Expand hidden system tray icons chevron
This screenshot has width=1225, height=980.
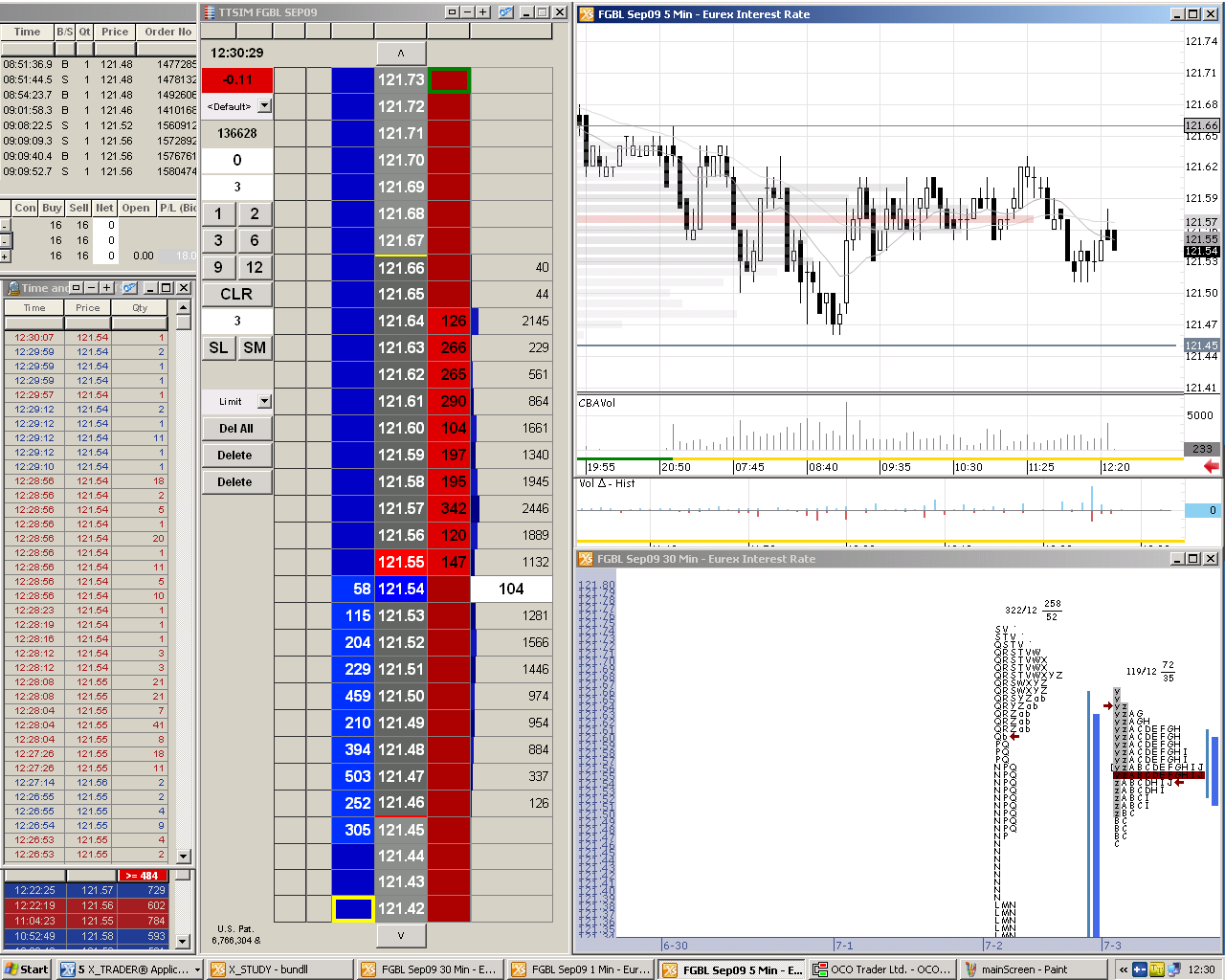[x=1123, y=969]
